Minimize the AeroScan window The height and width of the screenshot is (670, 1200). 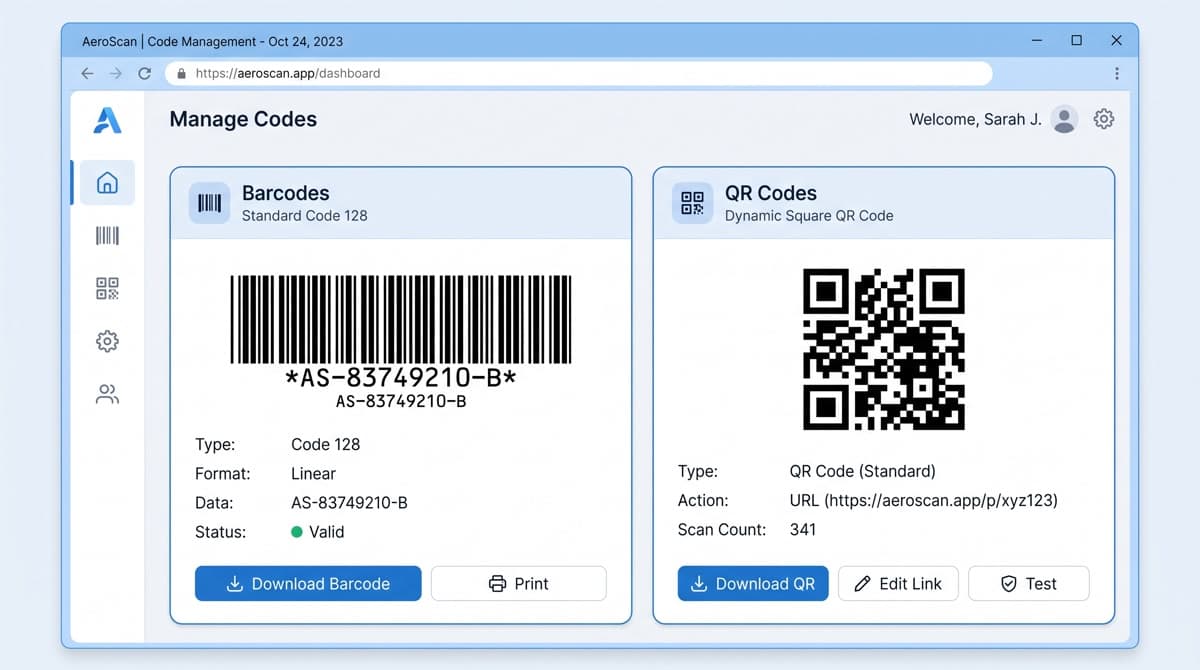pos(1037,41)
